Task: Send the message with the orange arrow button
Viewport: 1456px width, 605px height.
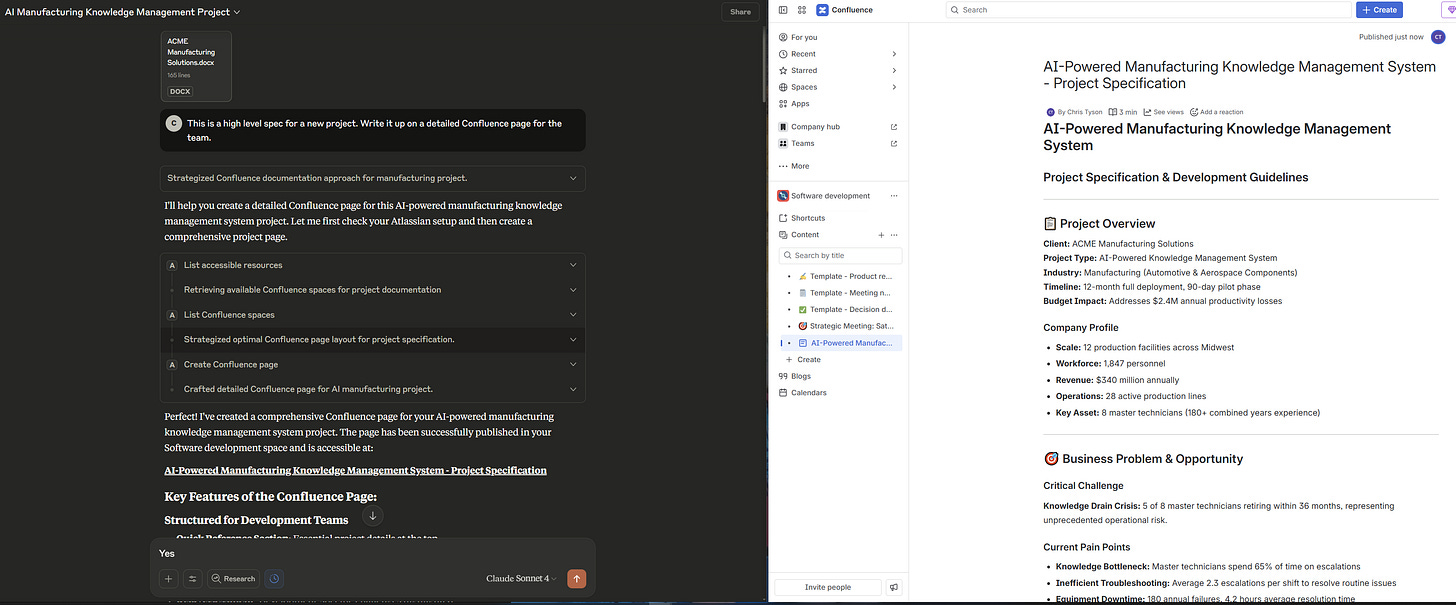Action: pos(576,578)
